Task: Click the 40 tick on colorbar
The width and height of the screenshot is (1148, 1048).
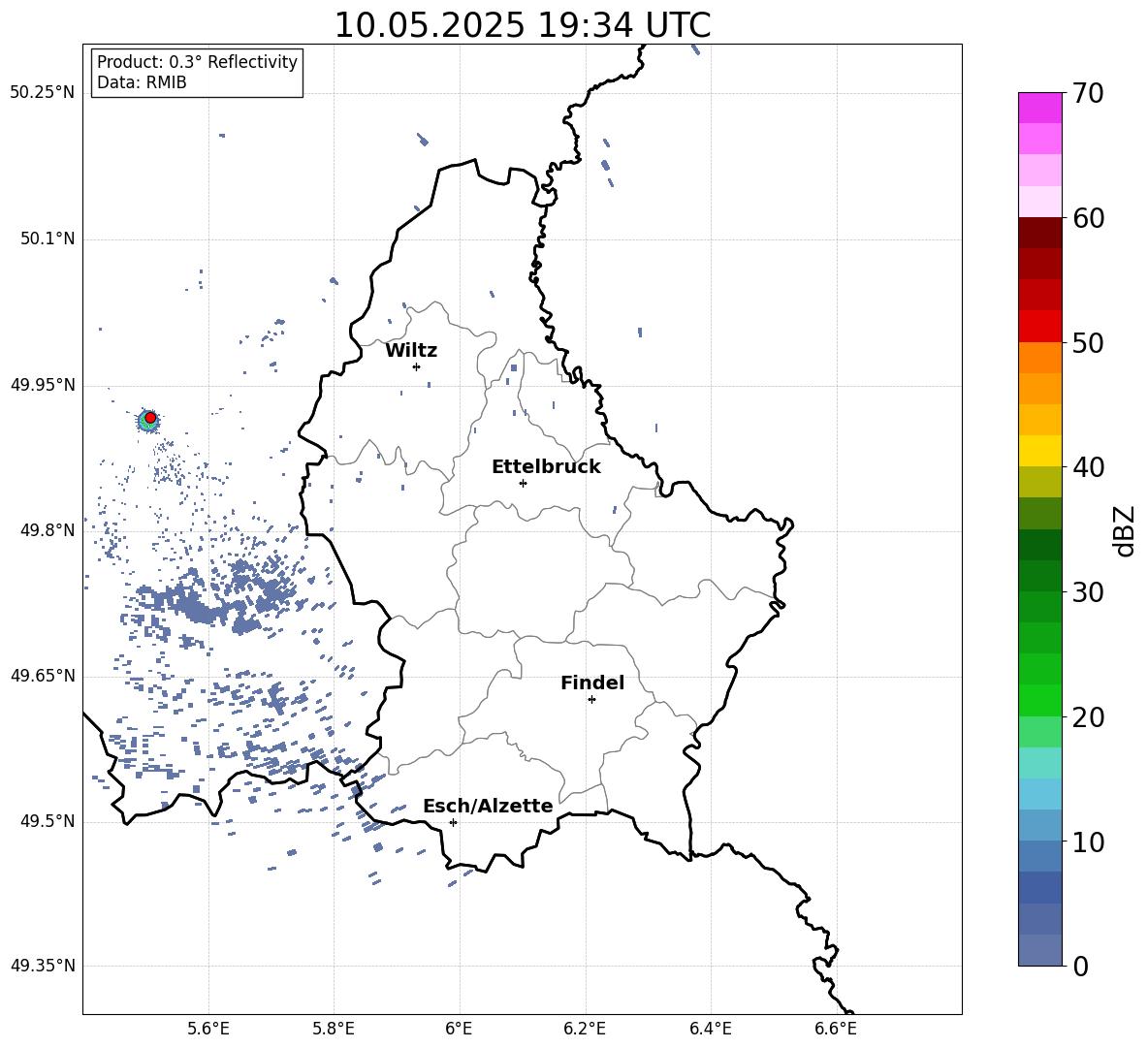Action: 1088,467
